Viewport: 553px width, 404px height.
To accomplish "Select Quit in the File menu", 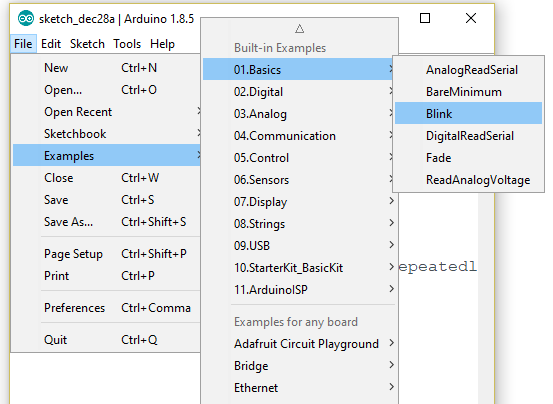I will (x=107, y=340).
